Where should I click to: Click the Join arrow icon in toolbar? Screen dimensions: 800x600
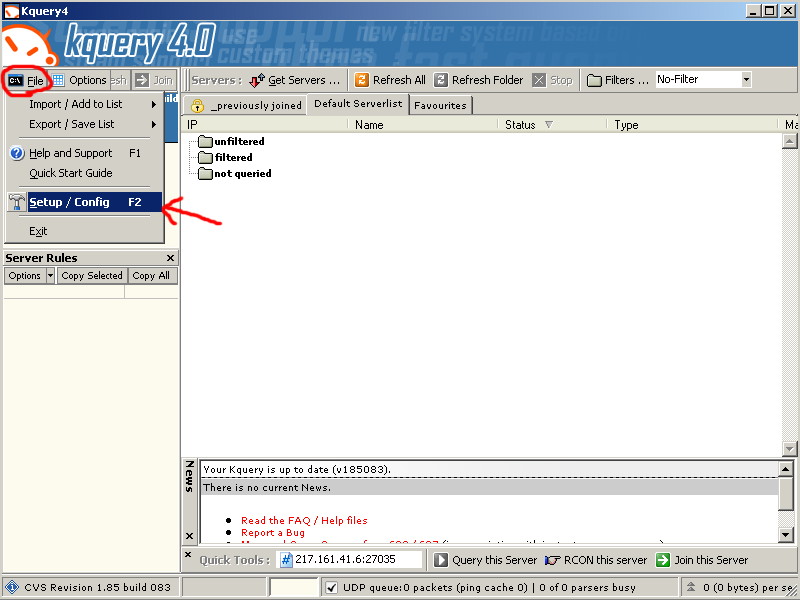pos(142,80)
